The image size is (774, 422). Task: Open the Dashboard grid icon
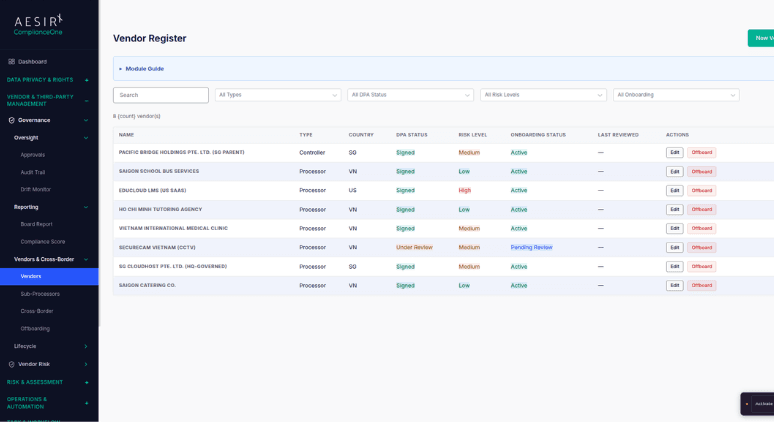click(11, 62)
